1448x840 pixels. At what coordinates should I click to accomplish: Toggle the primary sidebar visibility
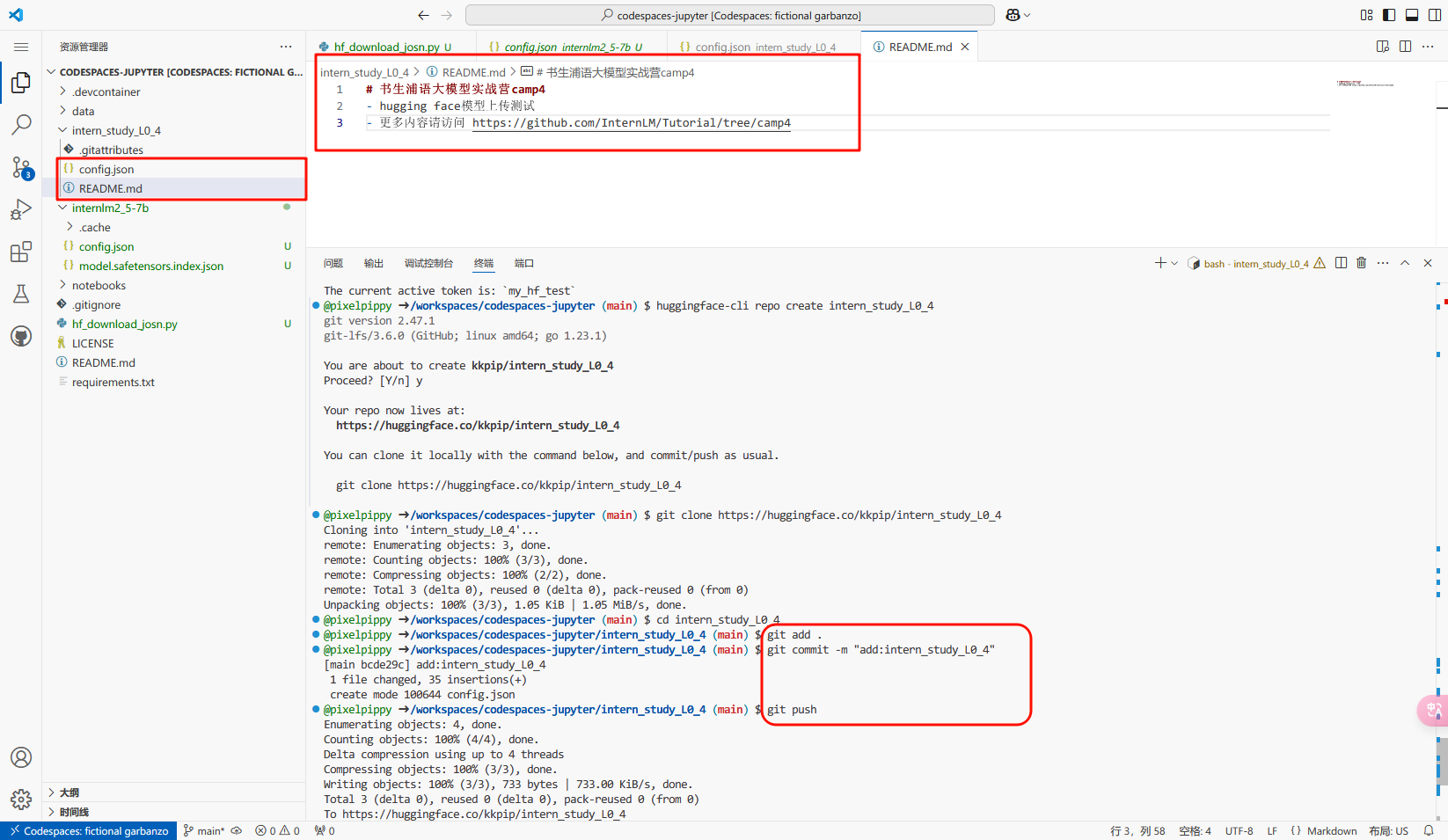click(1389, 15)
